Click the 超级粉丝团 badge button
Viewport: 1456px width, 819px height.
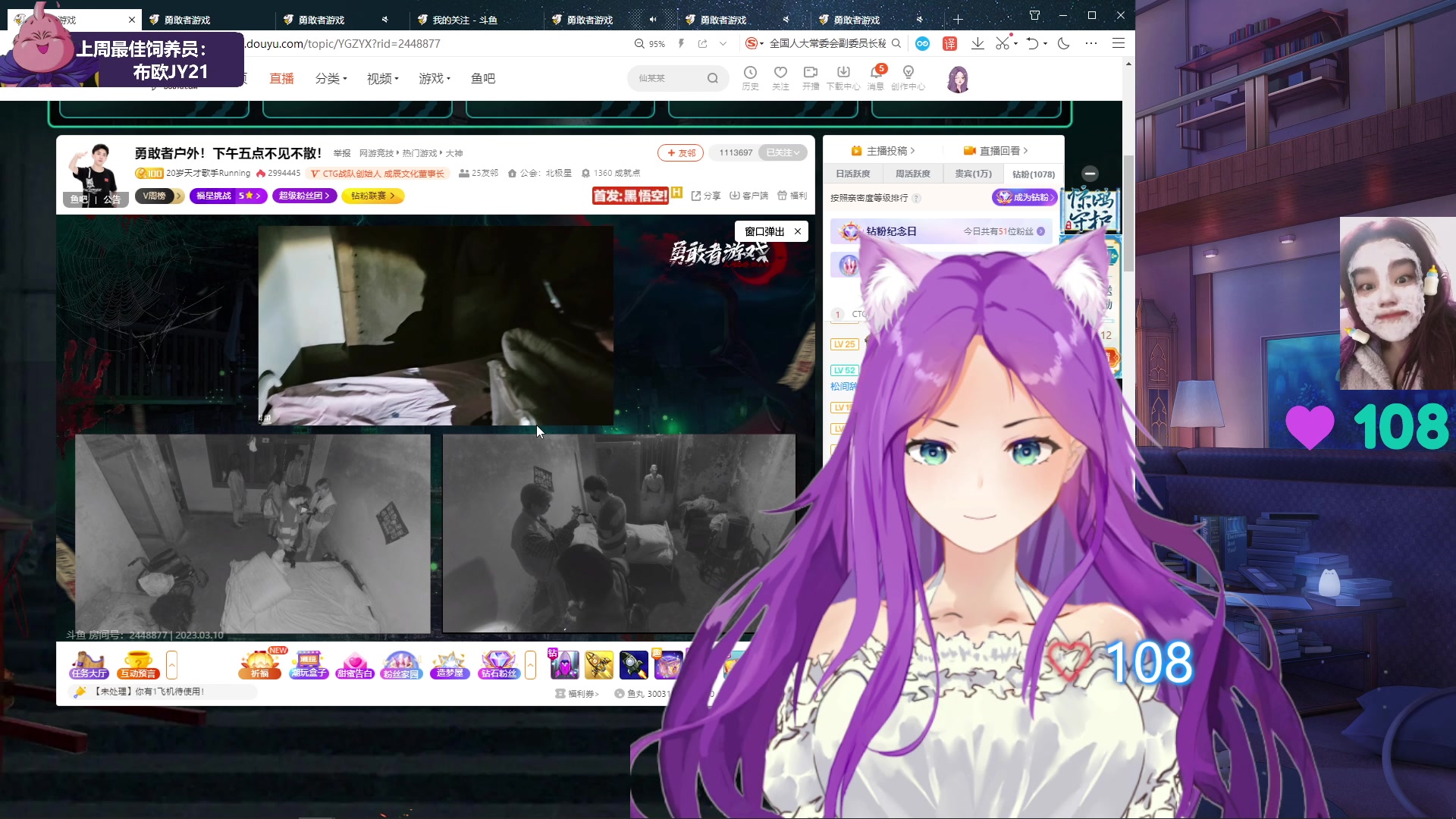303,196
